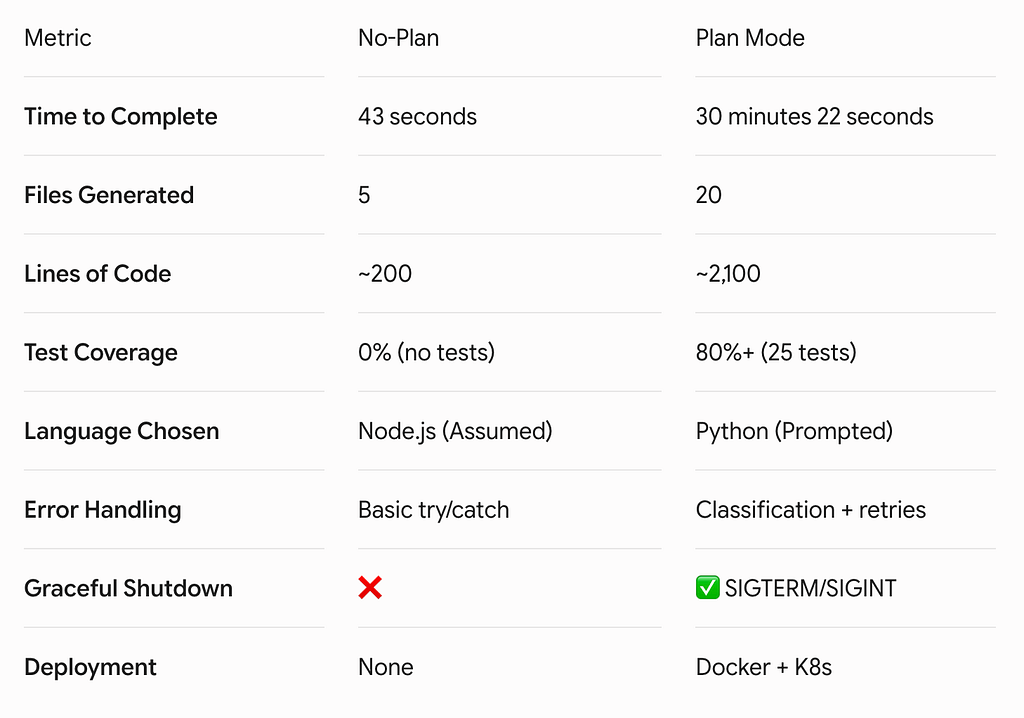Click the red cross mark icon
Viewport: 1024px width, 718px height.
[x=370, y=588]
